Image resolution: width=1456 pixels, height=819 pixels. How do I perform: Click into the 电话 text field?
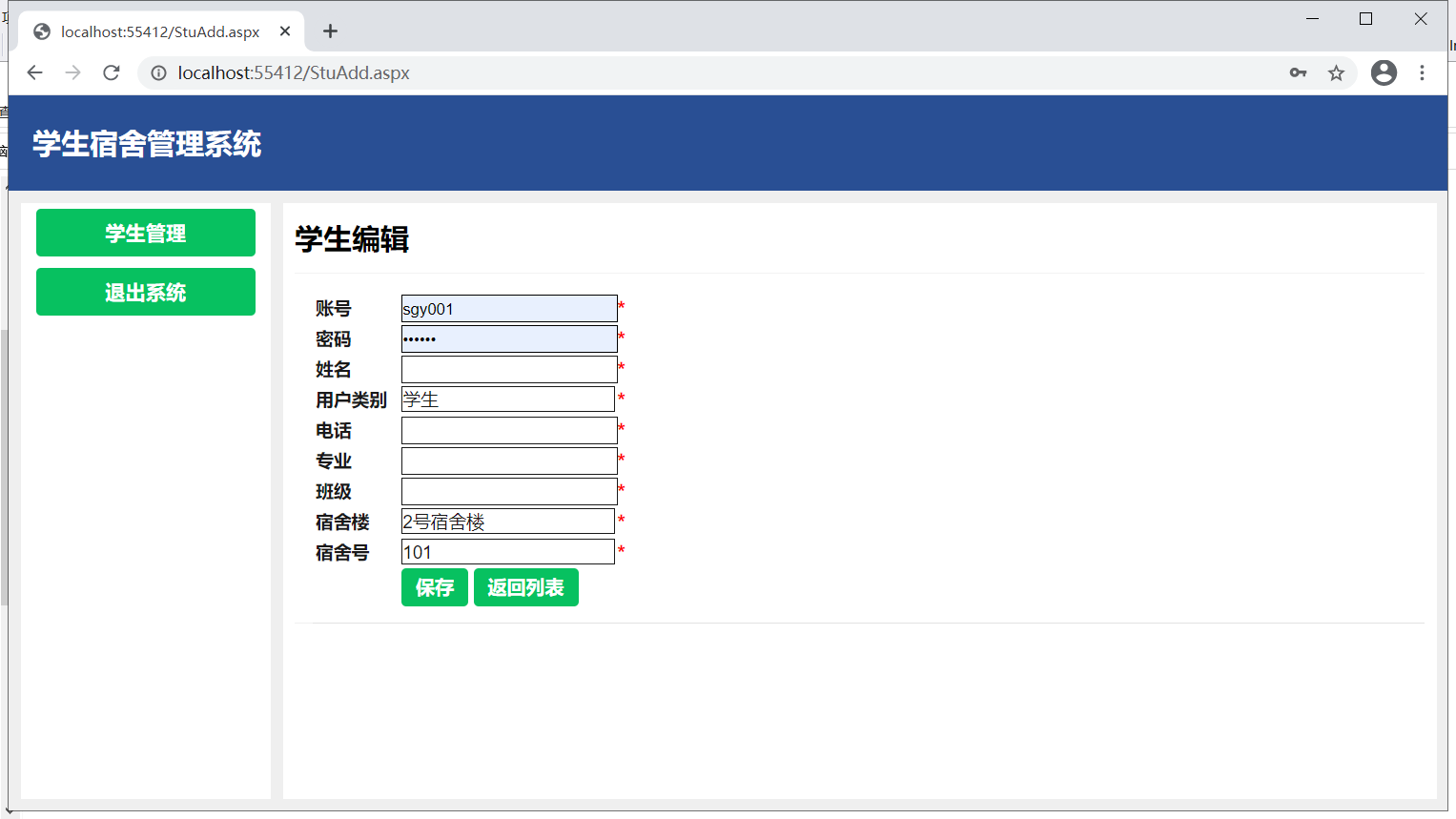pyautogui.click(x=508, y=430)
